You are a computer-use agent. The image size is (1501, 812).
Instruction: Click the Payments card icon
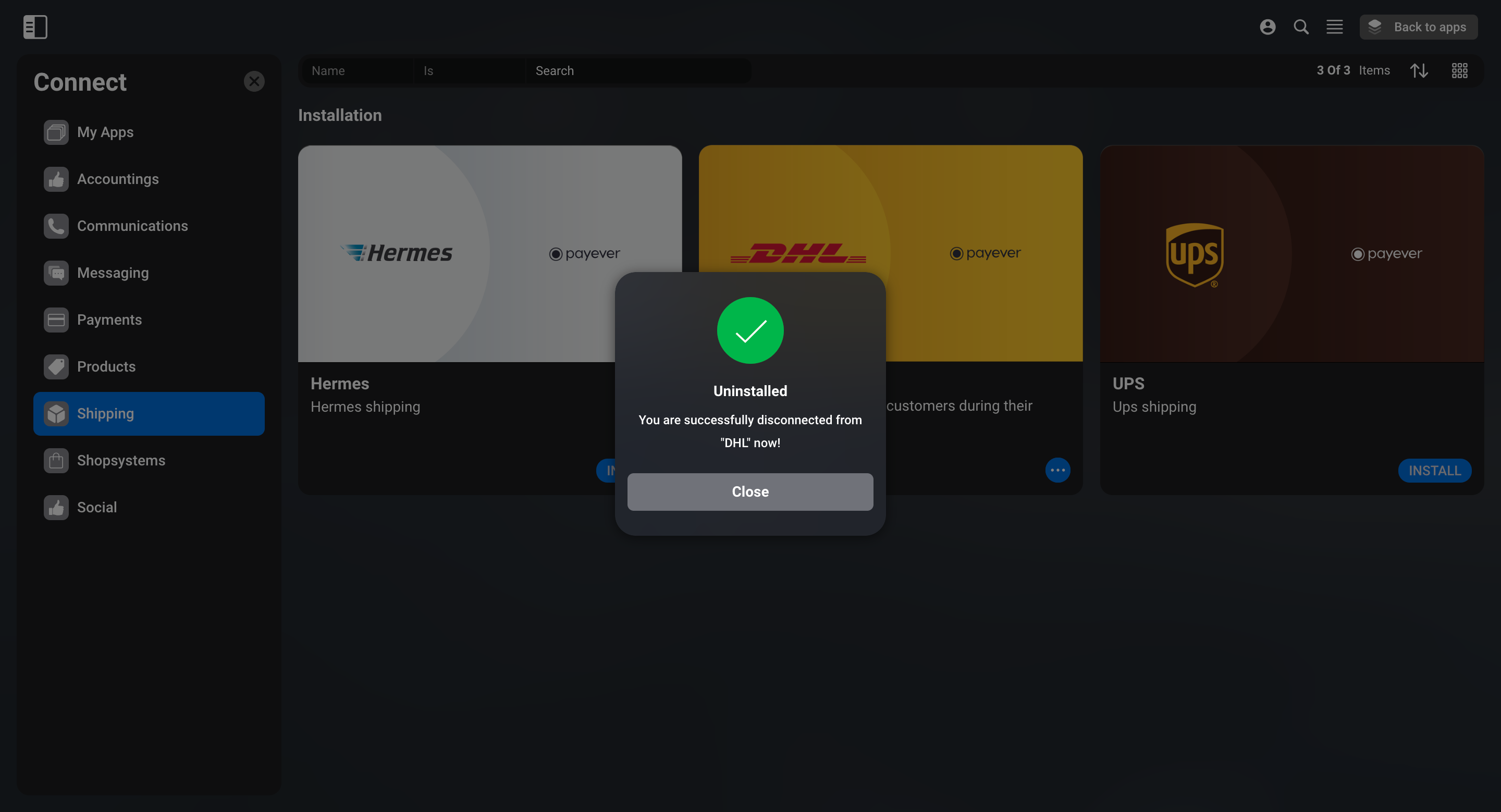(x=56, y=320)
